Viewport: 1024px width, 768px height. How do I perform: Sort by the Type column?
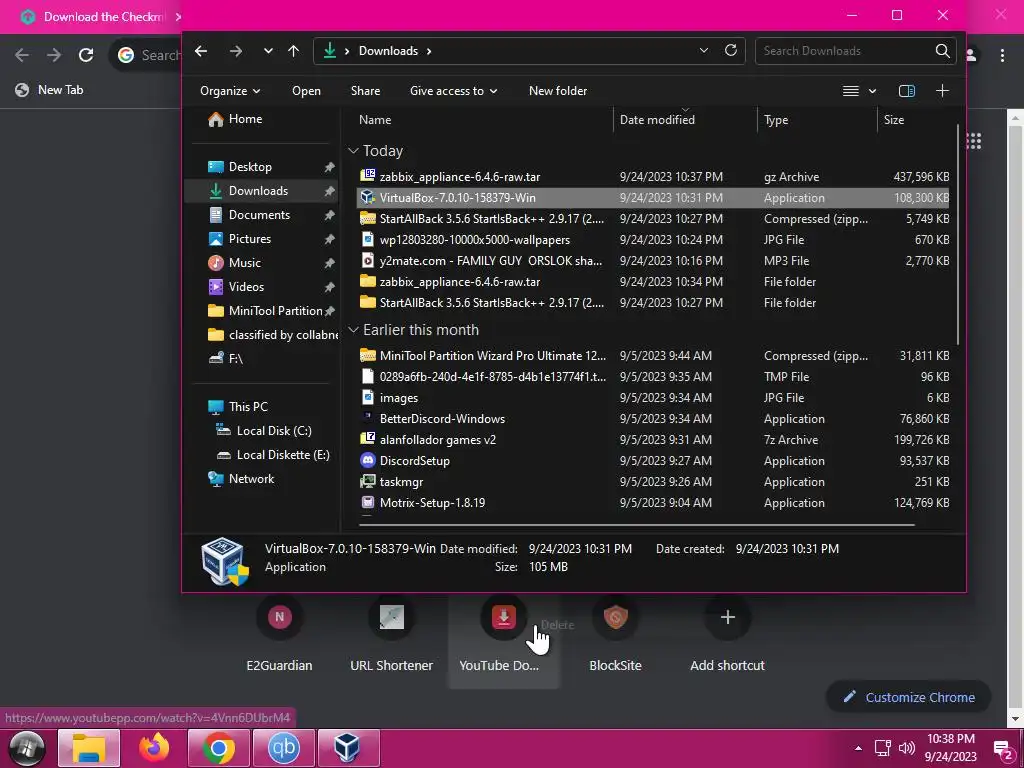776,120
